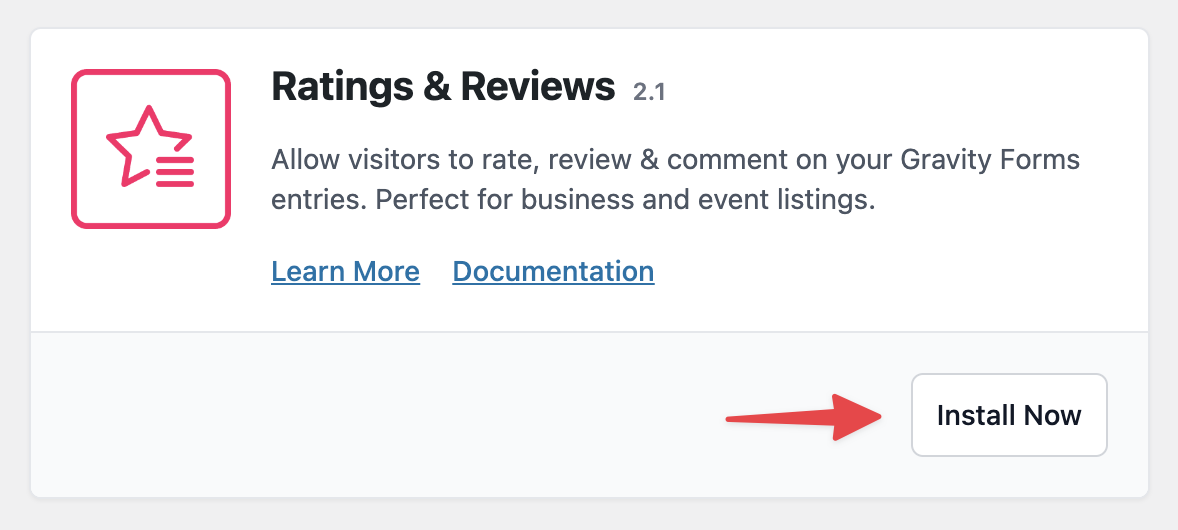
Task: Click the three pink lines beside the star
Action: click(x=175, y=172)
